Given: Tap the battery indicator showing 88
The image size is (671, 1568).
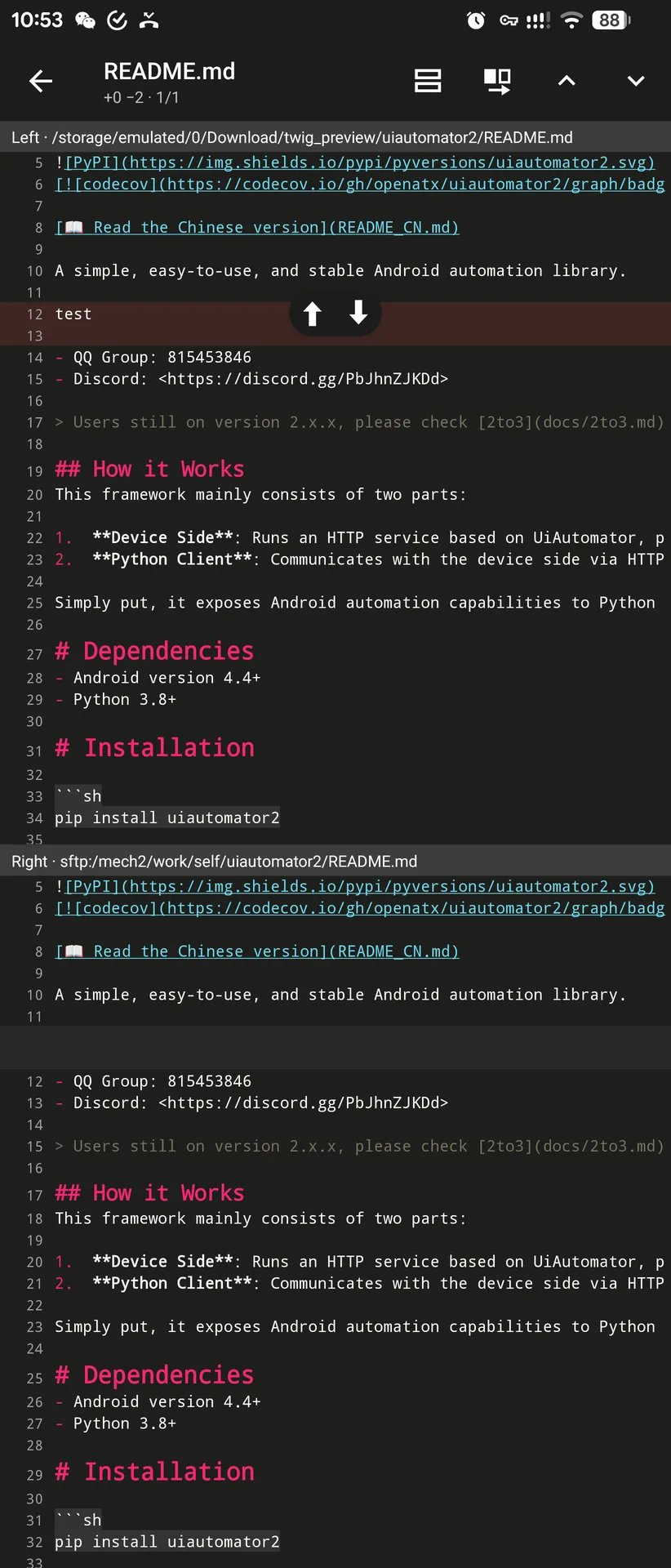Looking at the screenshot, I should click(x=611, y=20).
